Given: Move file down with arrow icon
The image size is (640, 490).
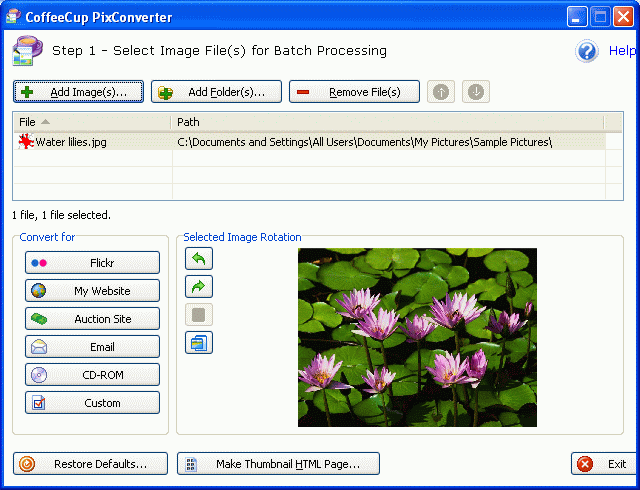Looking at the screenshot, I should click(x=476, y=92).
